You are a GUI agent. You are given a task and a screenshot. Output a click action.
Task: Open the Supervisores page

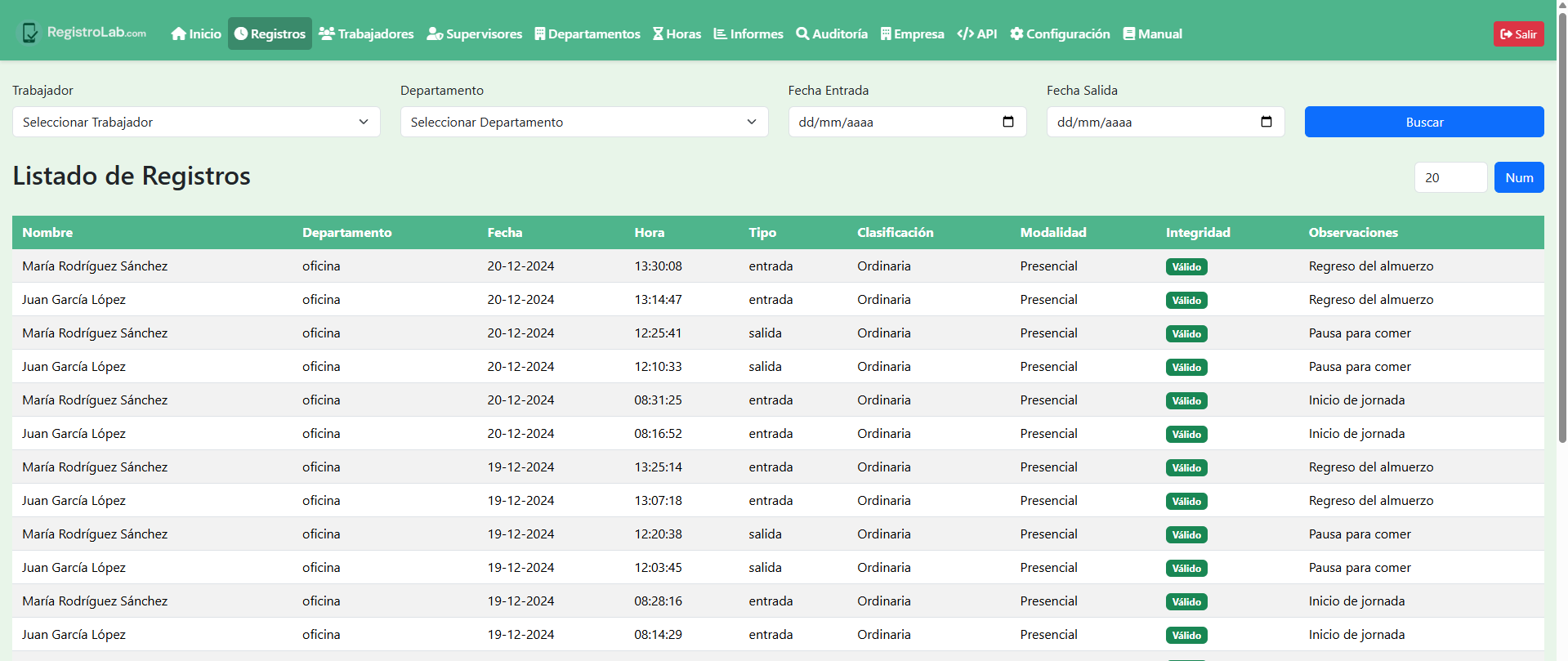475,33
